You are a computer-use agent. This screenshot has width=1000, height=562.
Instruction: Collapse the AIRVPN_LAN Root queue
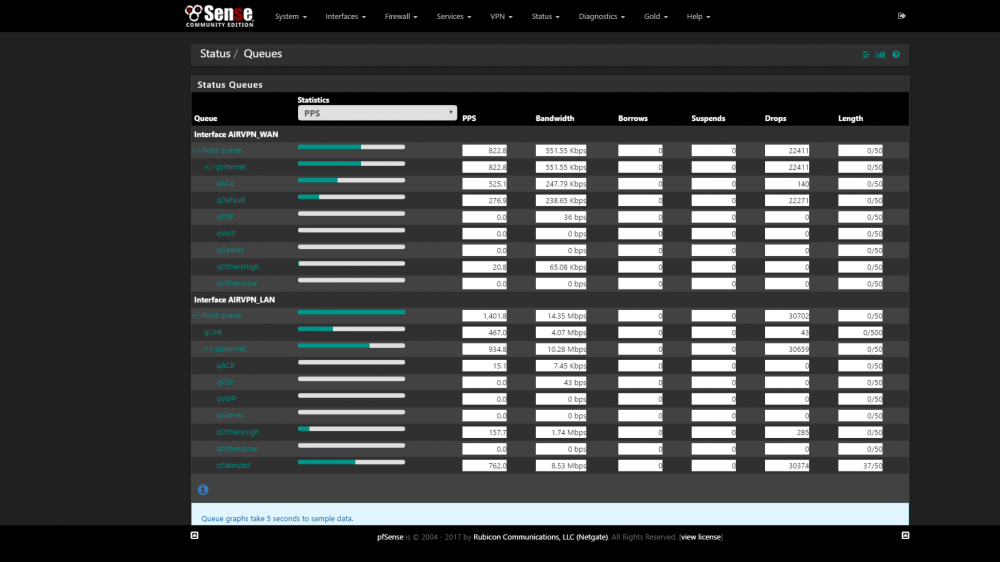[216, 316]
